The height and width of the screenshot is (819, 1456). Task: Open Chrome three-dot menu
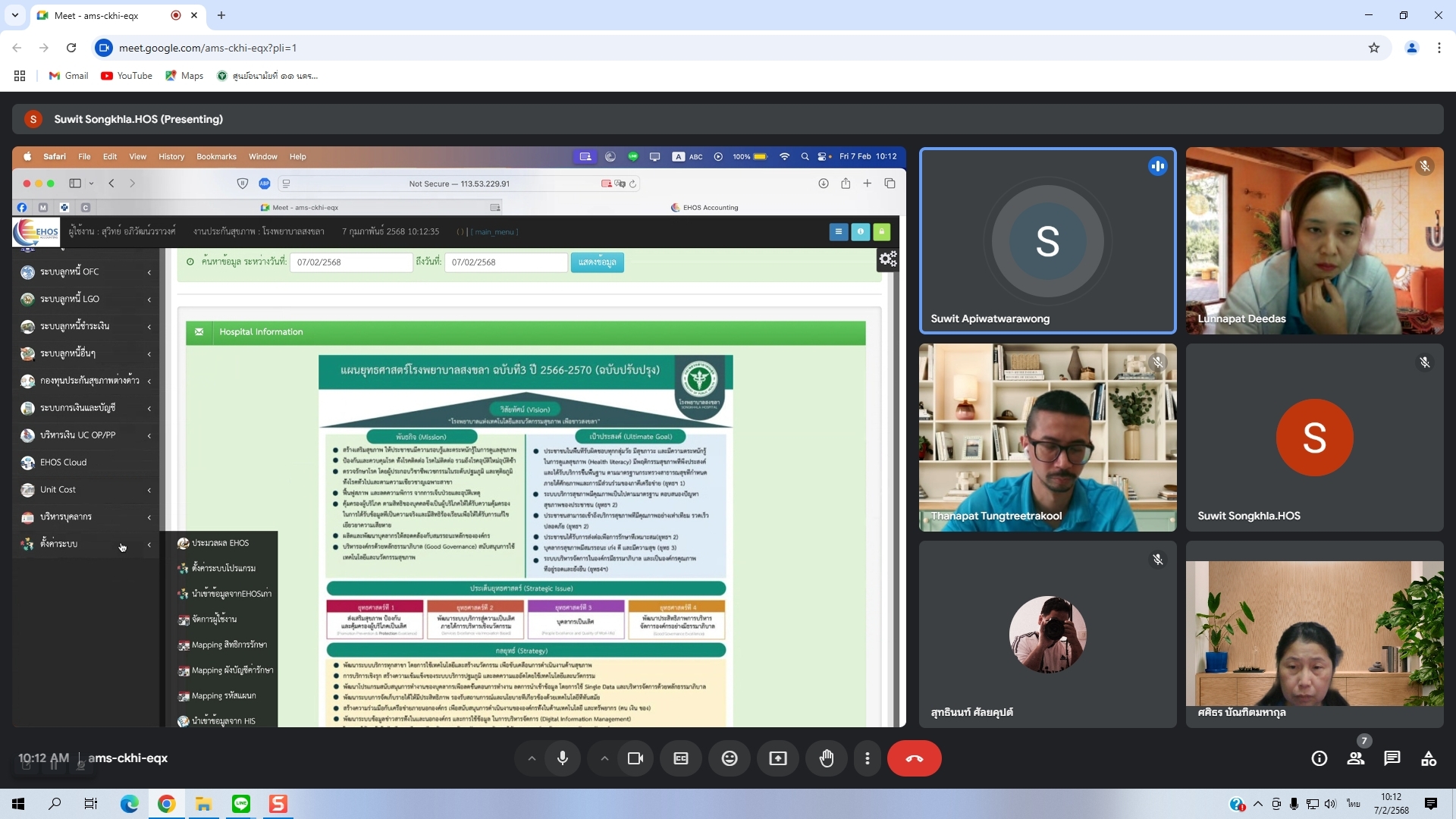click(1439, 48)
